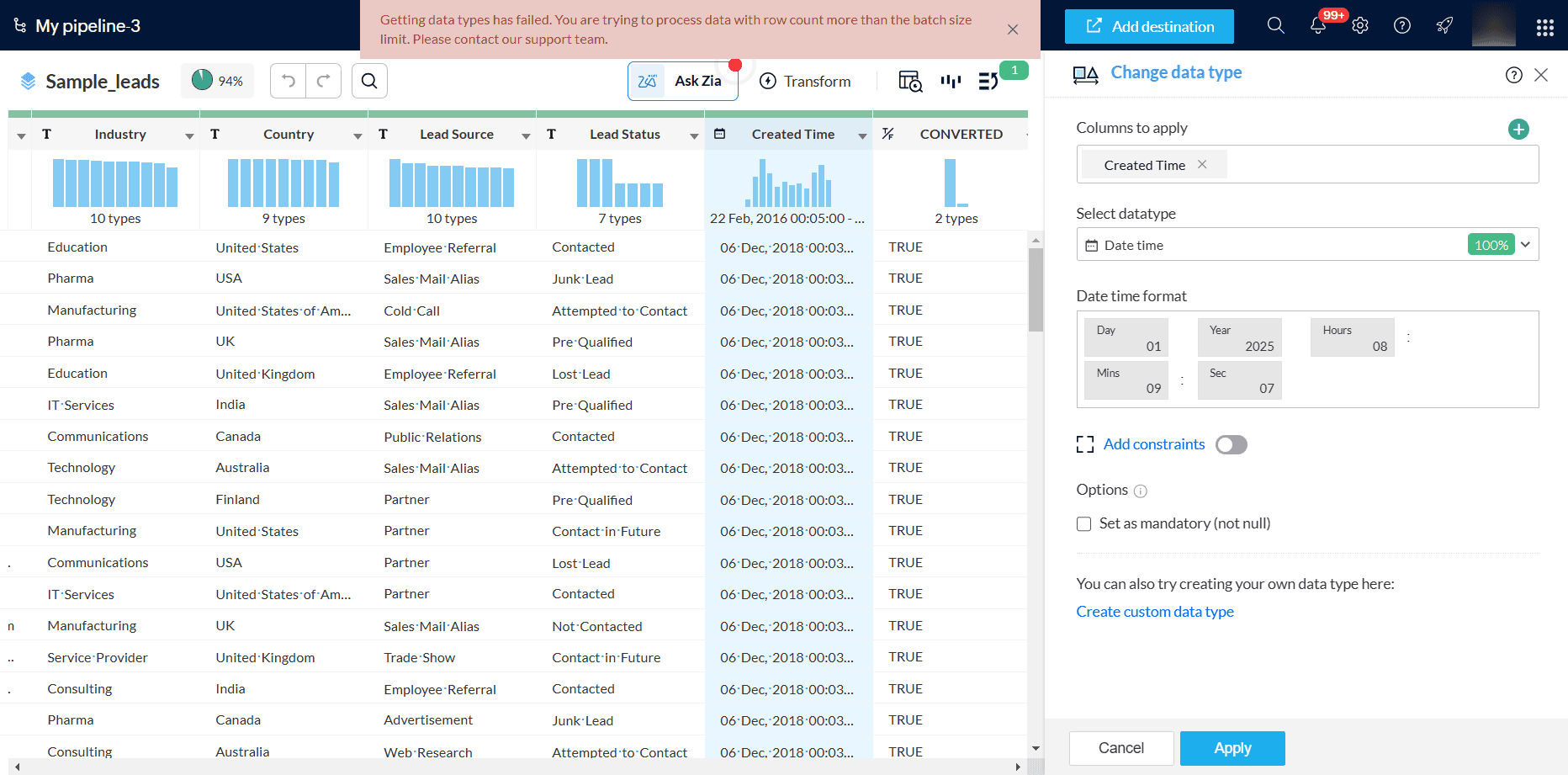
Task: Open the apps grid launcher
Action: [1544, 27]
